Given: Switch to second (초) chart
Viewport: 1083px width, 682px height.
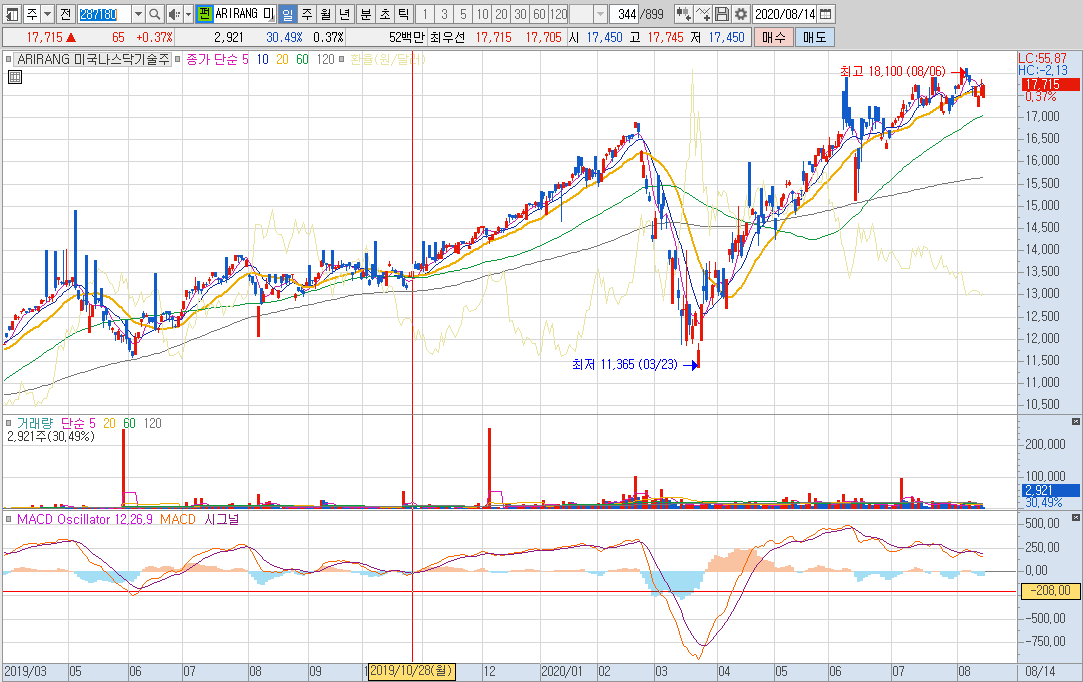Looking at the screenshot, I should point(385,14).
